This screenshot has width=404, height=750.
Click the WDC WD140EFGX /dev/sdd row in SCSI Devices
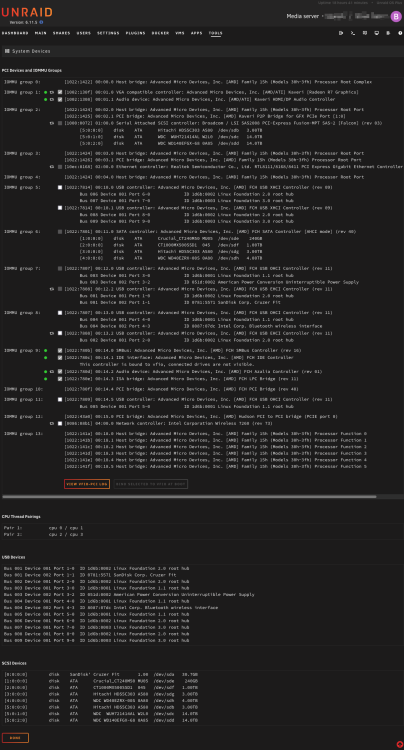101,720
